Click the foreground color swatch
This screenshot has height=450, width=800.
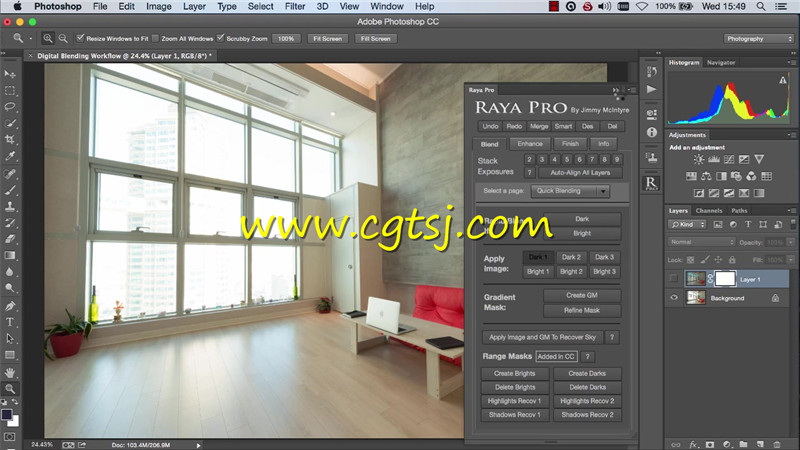click(7, 414)
